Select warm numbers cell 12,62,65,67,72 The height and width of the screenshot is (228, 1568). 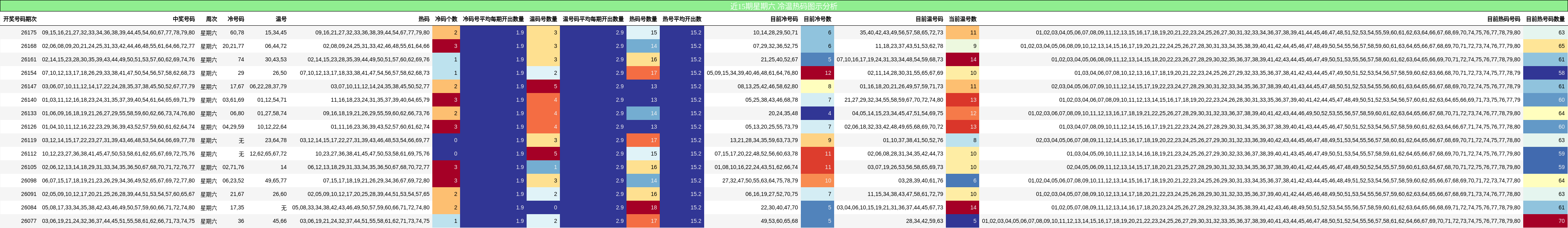click(268, 154)
